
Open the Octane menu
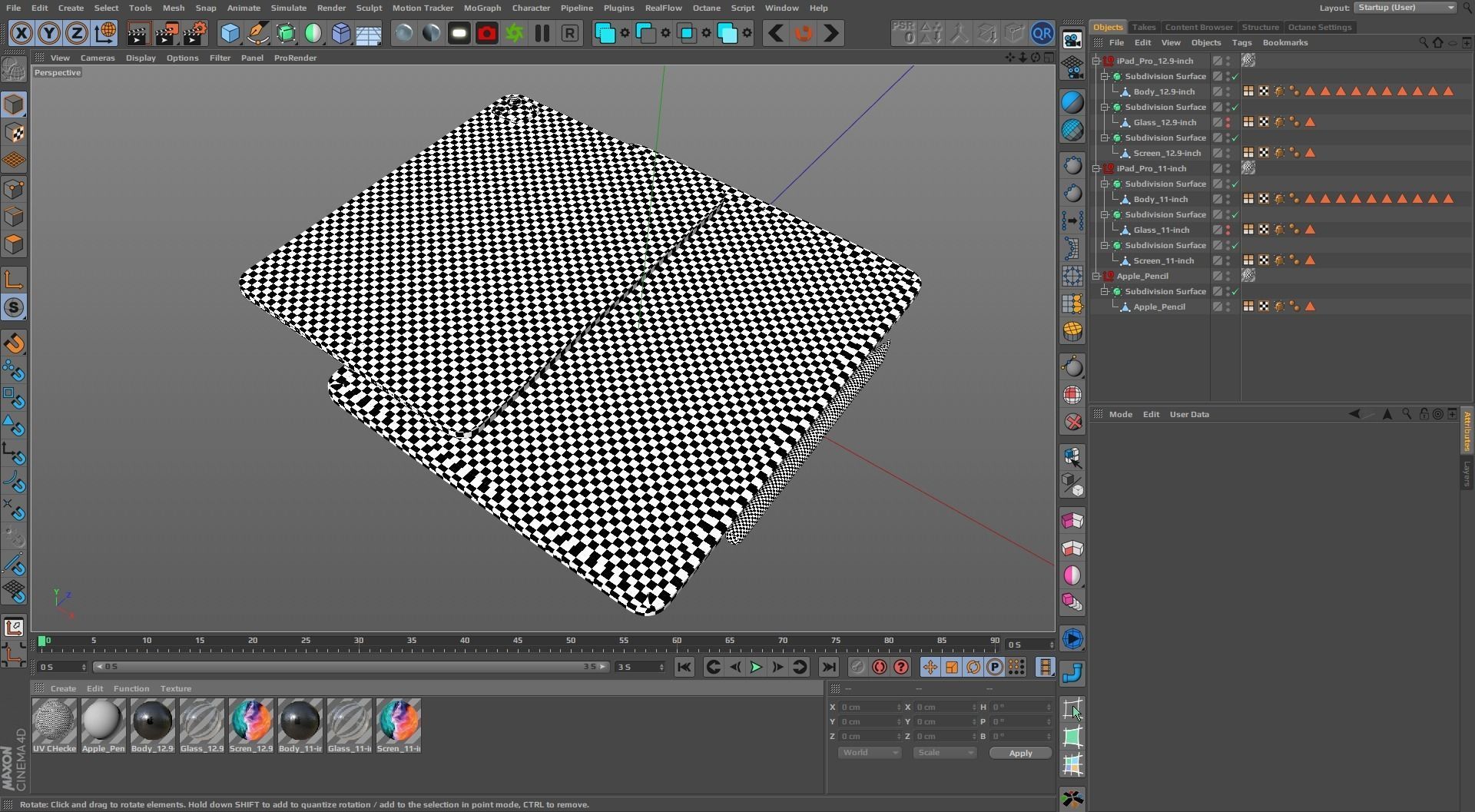[x=706, y=8]
